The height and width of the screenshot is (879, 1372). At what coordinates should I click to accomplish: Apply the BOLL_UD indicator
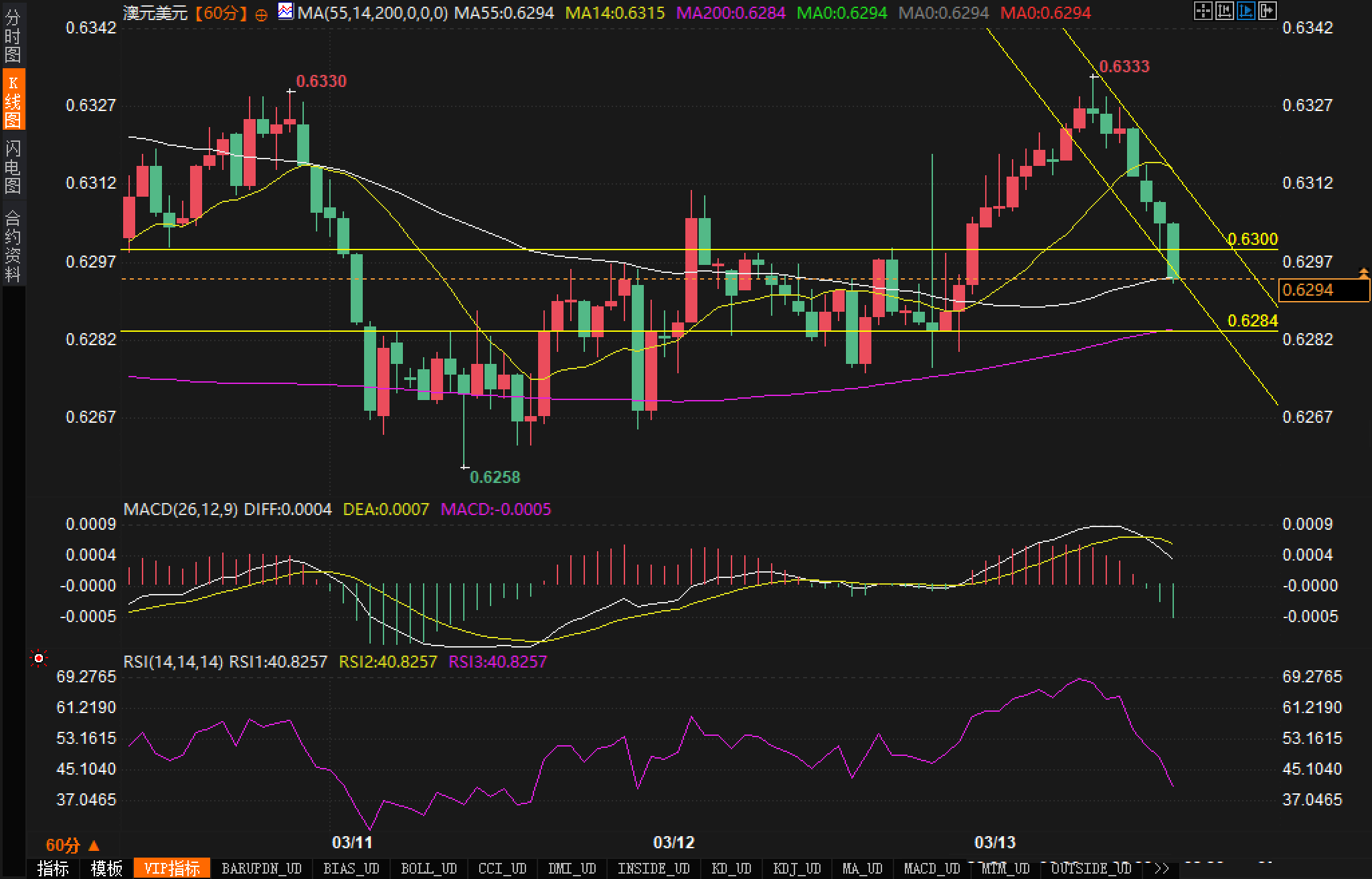tap(429, 868)
